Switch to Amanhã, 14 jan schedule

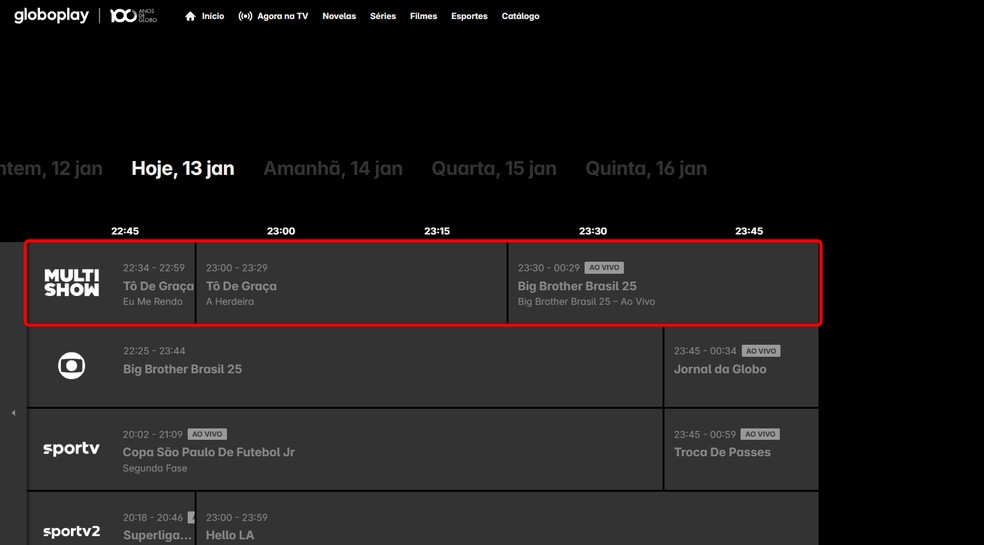333,168
